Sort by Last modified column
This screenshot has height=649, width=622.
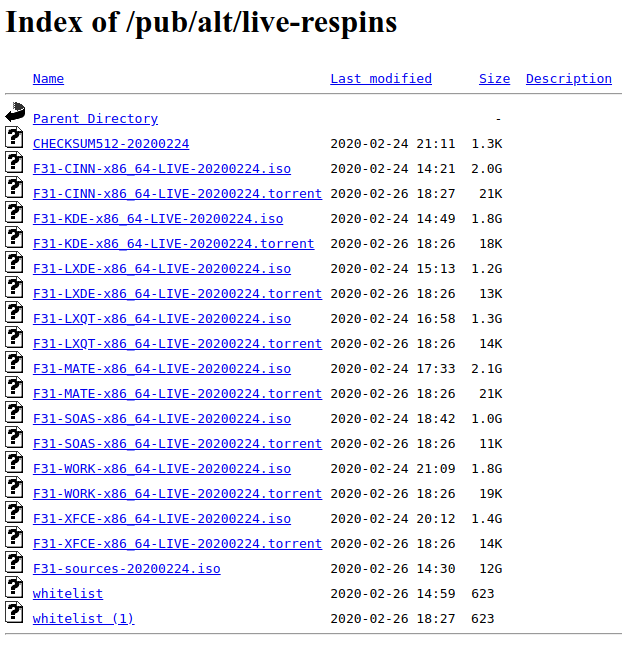381,79
